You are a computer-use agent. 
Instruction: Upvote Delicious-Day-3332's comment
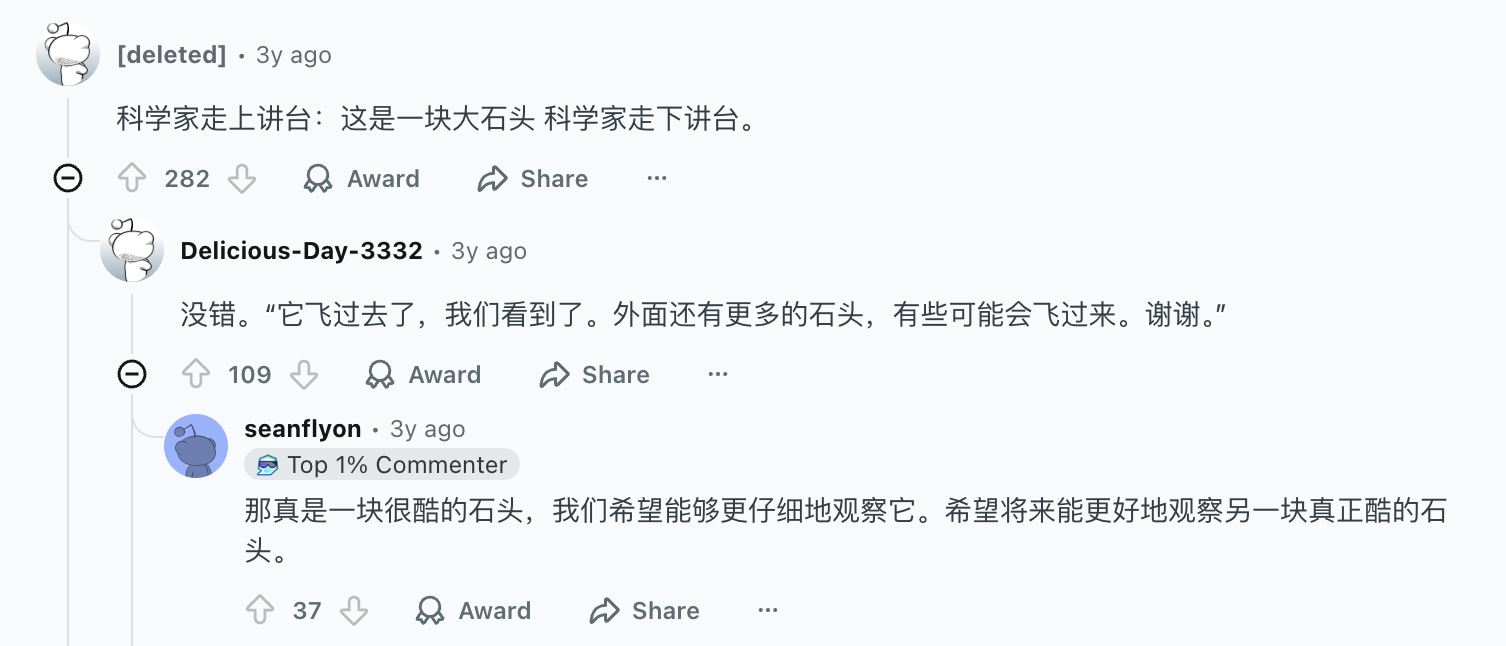coord(196,375)
